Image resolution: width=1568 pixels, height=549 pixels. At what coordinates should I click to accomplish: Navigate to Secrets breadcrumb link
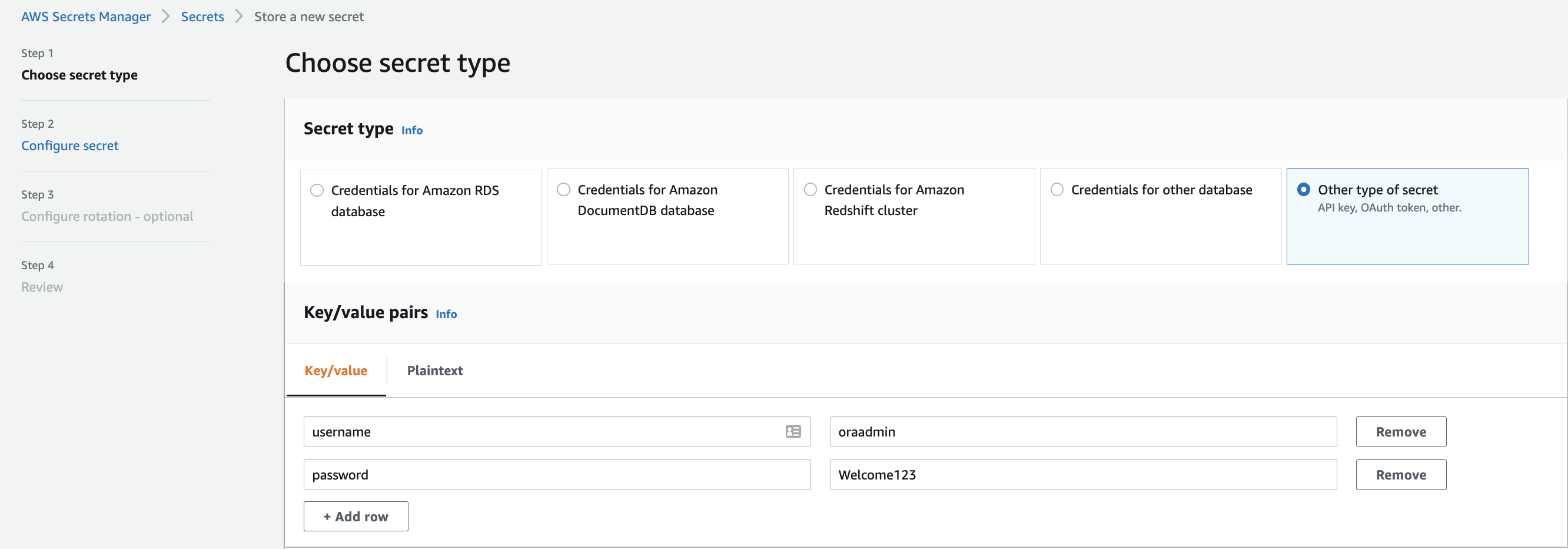click(202, 16)
